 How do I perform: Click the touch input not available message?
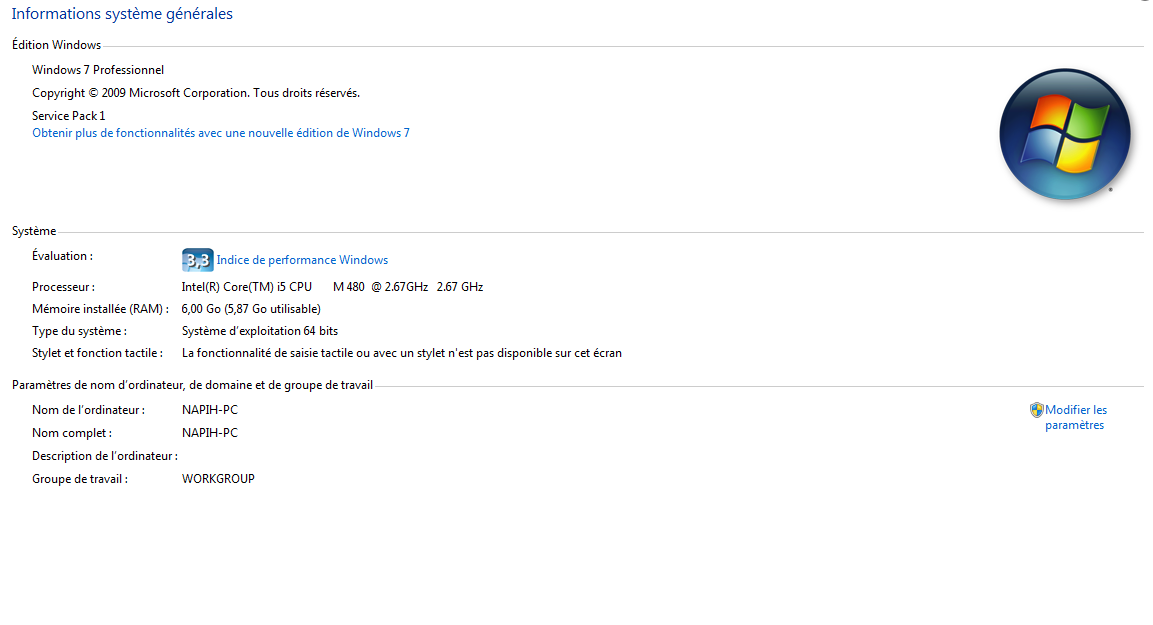(401, 353)
